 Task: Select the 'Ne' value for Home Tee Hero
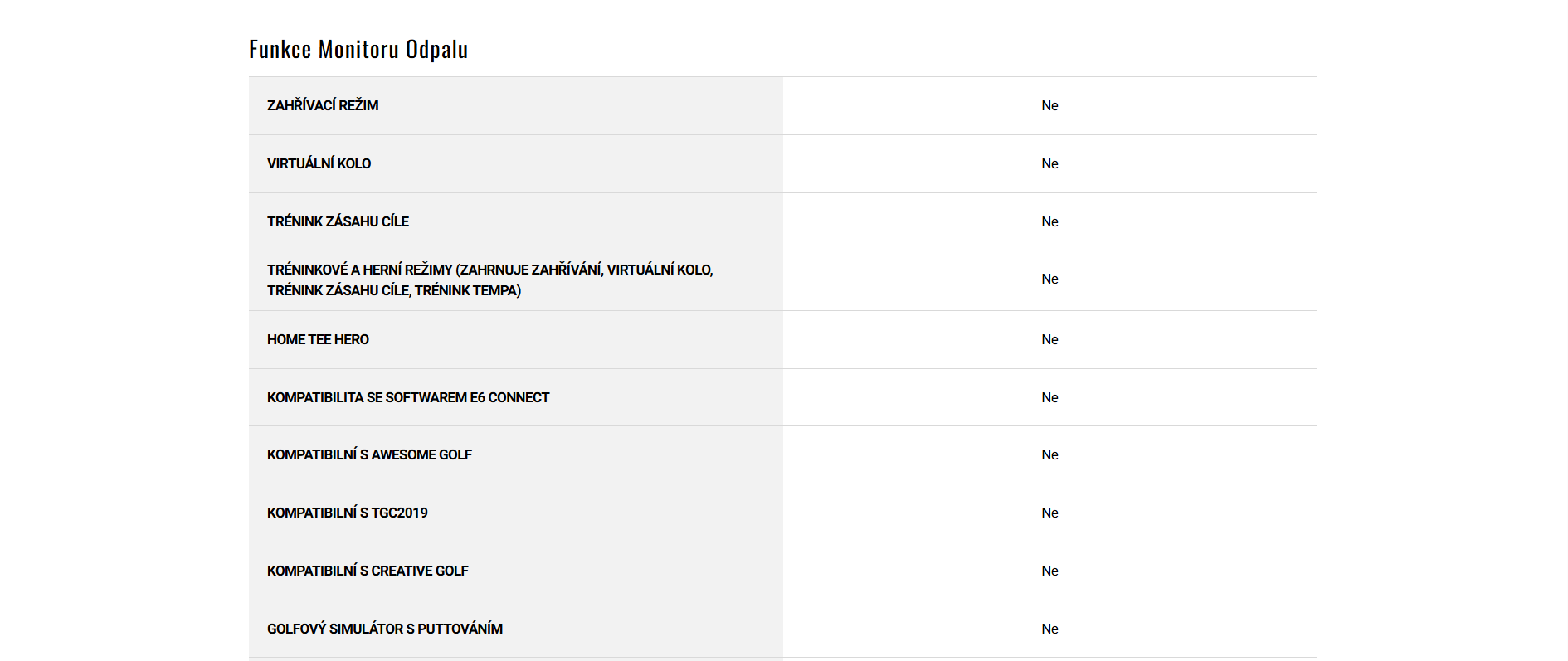pyautogui.click(x=1049, y=340)
